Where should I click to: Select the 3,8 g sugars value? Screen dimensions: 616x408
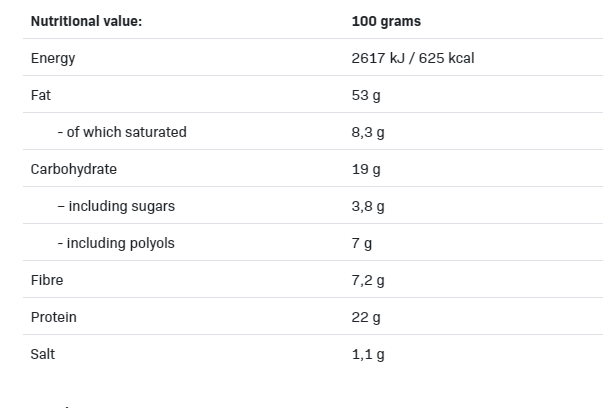(x=368, y=207)
